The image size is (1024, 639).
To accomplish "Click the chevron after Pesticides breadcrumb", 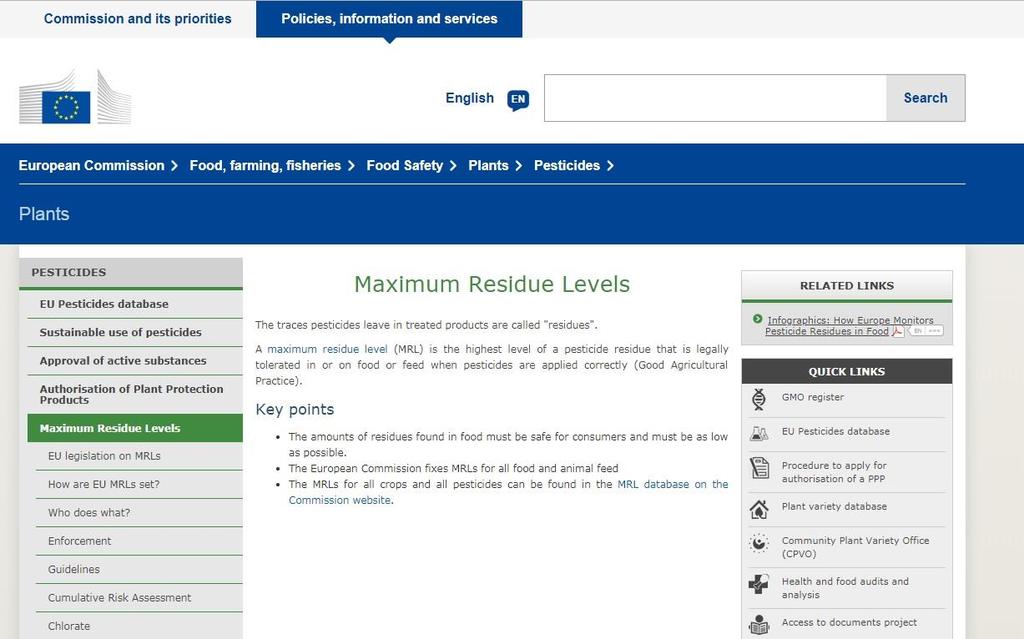I will [x=611, y=166].
